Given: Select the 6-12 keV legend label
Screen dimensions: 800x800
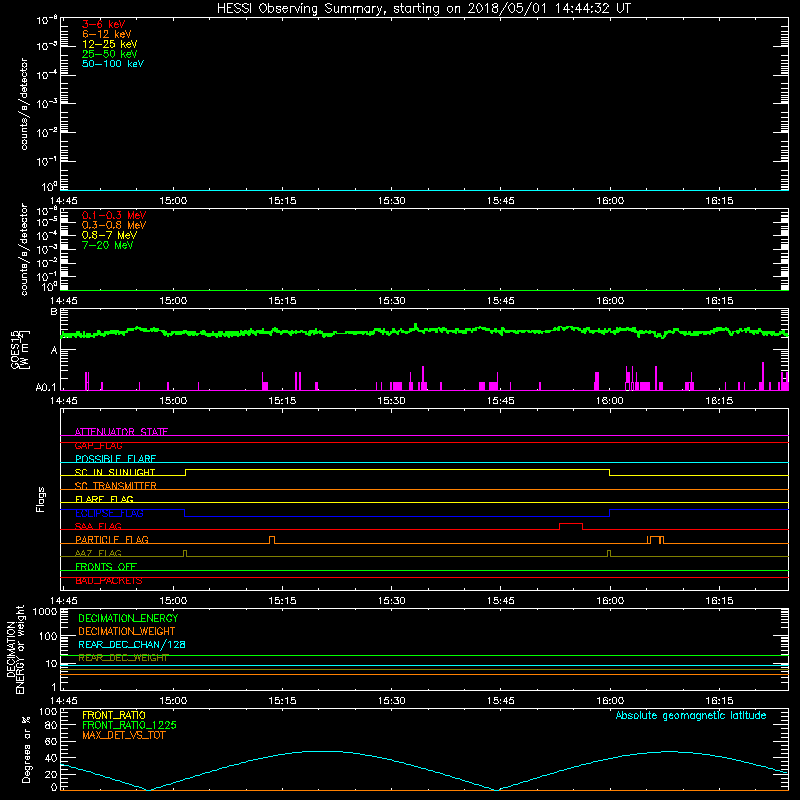Looking at the screenshot, I should coord(107,34).
